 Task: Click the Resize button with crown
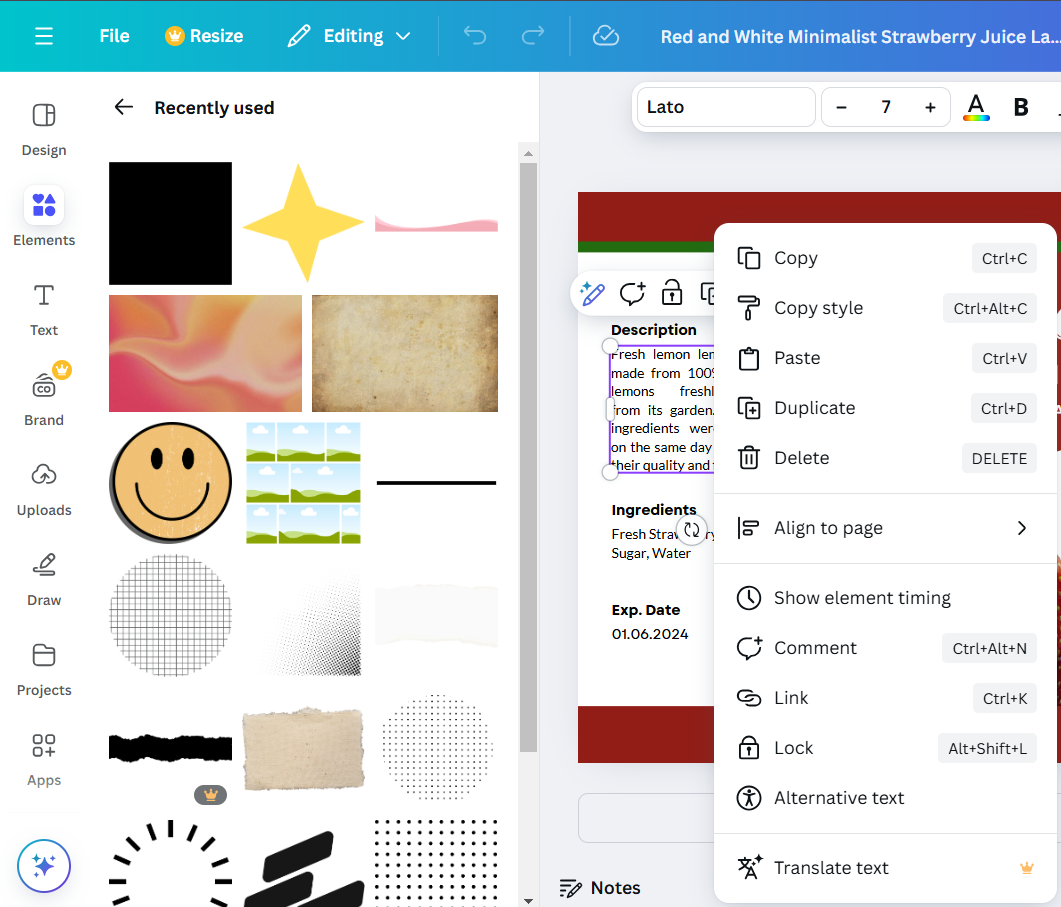pyautogui.click(x=204, y=36)
